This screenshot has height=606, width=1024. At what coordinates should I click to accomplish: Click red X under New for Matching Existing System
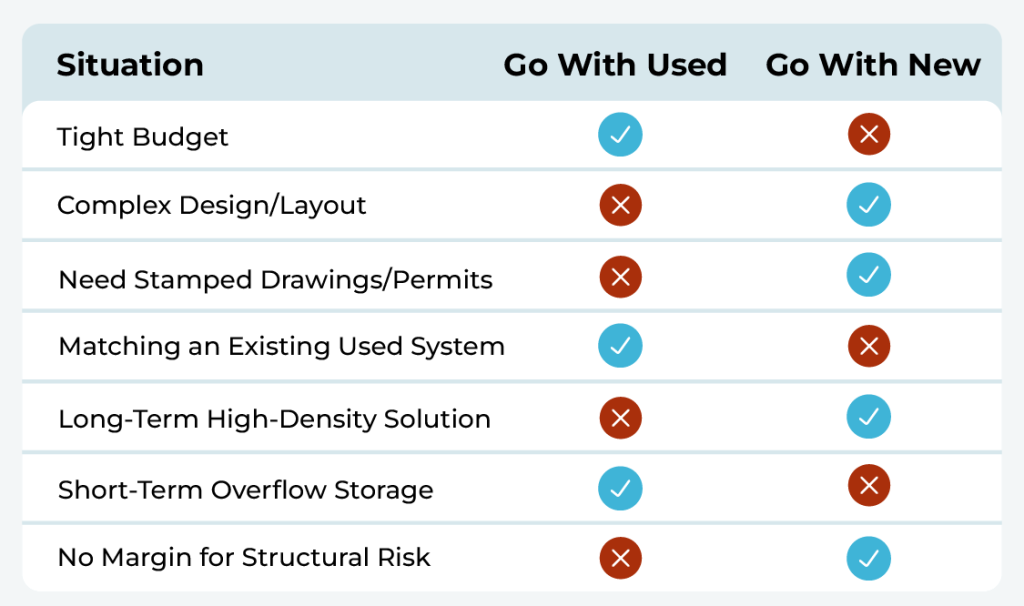[869, 346]
